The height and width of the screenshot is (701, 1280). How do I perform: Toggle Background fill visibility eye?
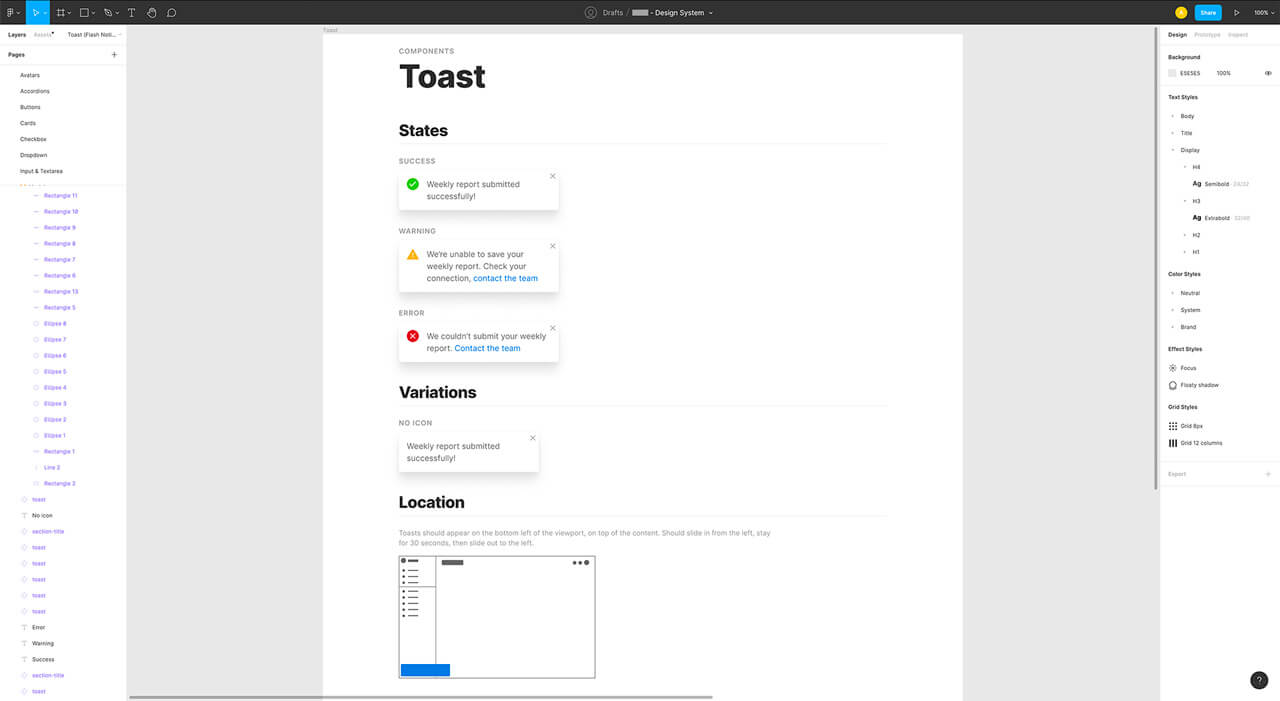coord(1268,73)
